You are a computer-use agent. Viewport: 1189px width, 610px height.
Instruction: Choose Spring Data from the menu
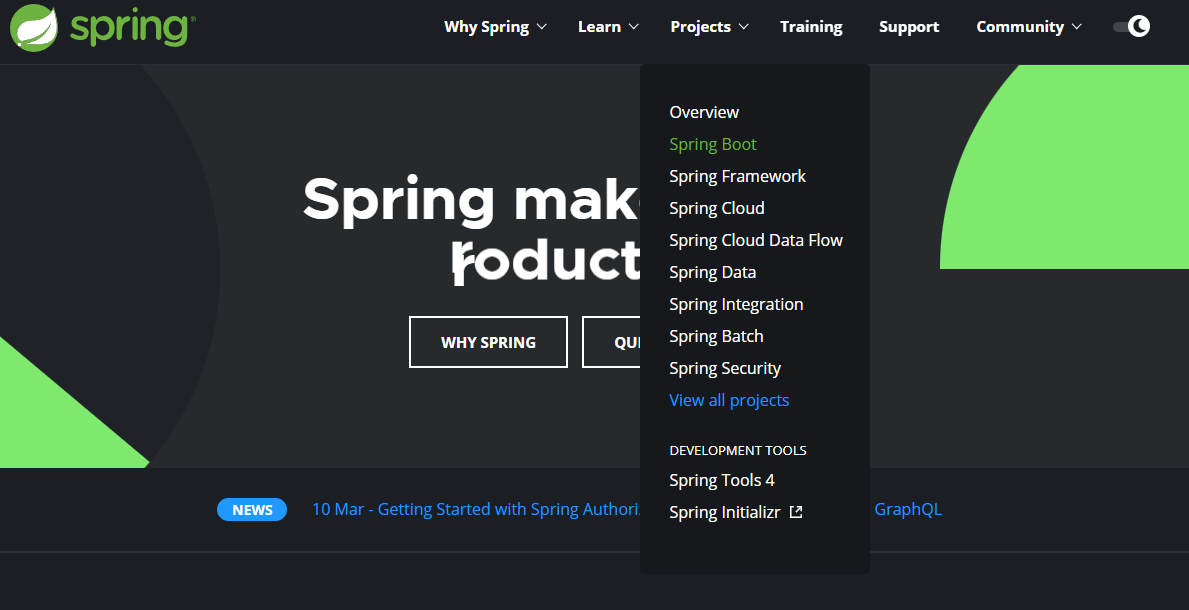pos(712,272)
